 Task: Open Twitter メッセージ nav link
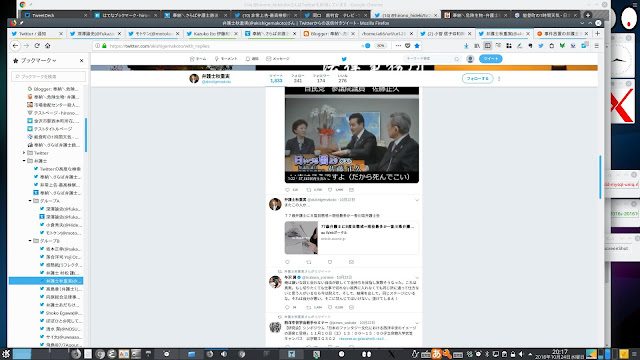click(278, 59)
